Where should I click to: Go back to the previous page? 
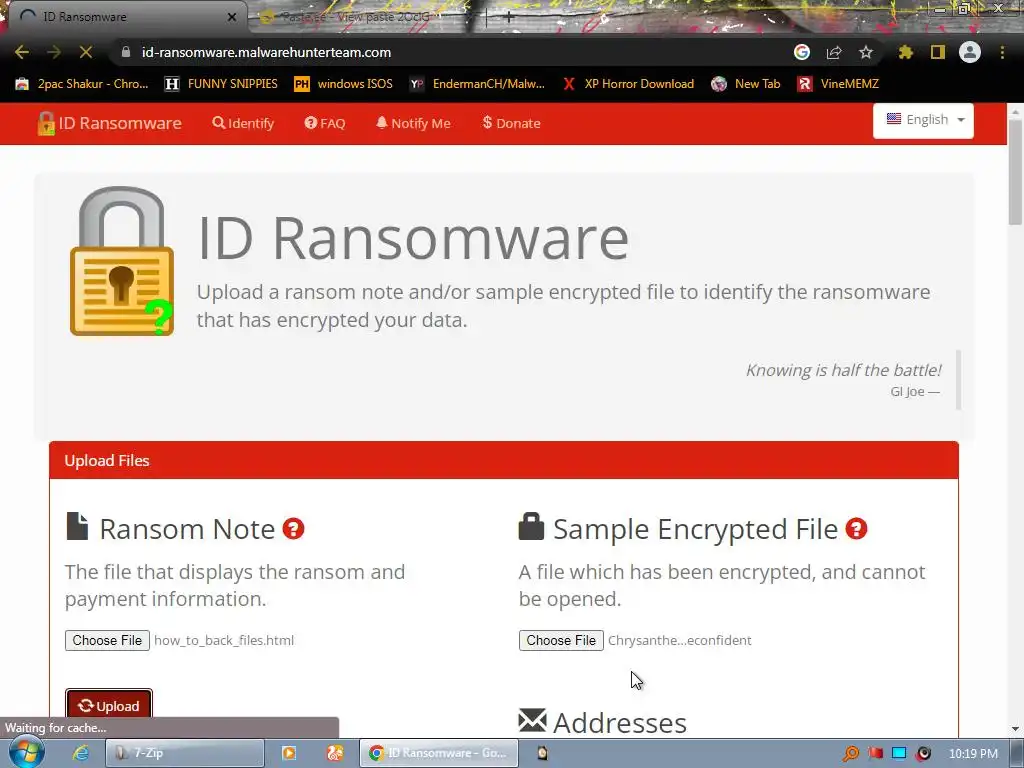pyautogui.click(x=22, y=52)
